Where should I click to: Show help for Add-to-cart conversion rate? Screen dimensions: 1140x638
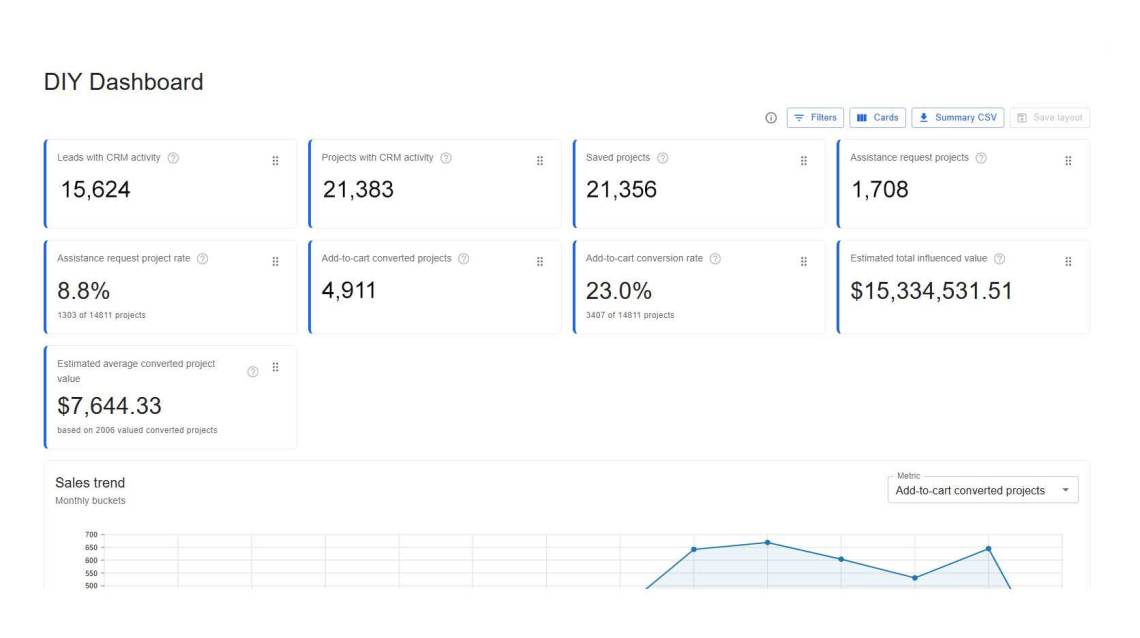[715, 259]
